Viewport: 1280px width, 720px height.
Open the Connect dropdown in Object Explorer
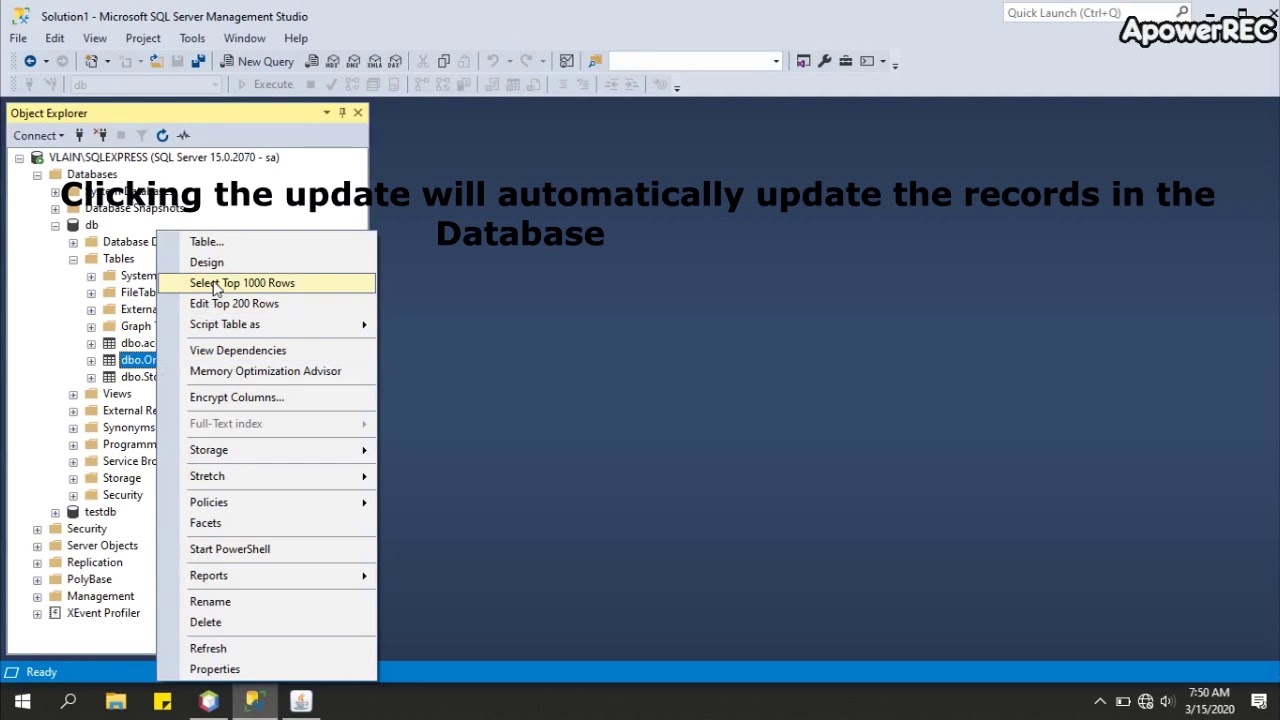point(38,135)
